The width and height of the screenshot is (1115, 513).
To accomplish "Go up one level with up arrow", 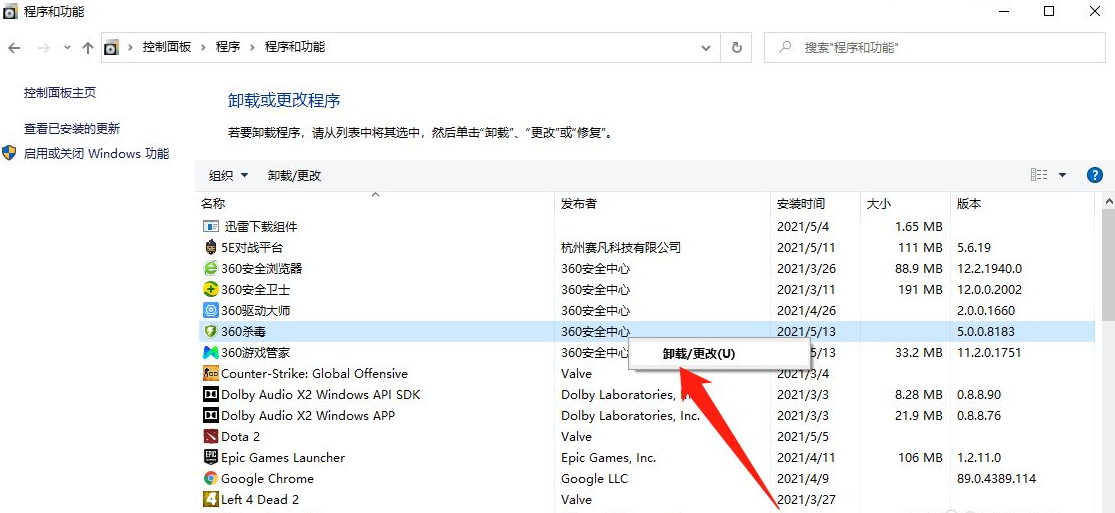I will pos(87,48).
